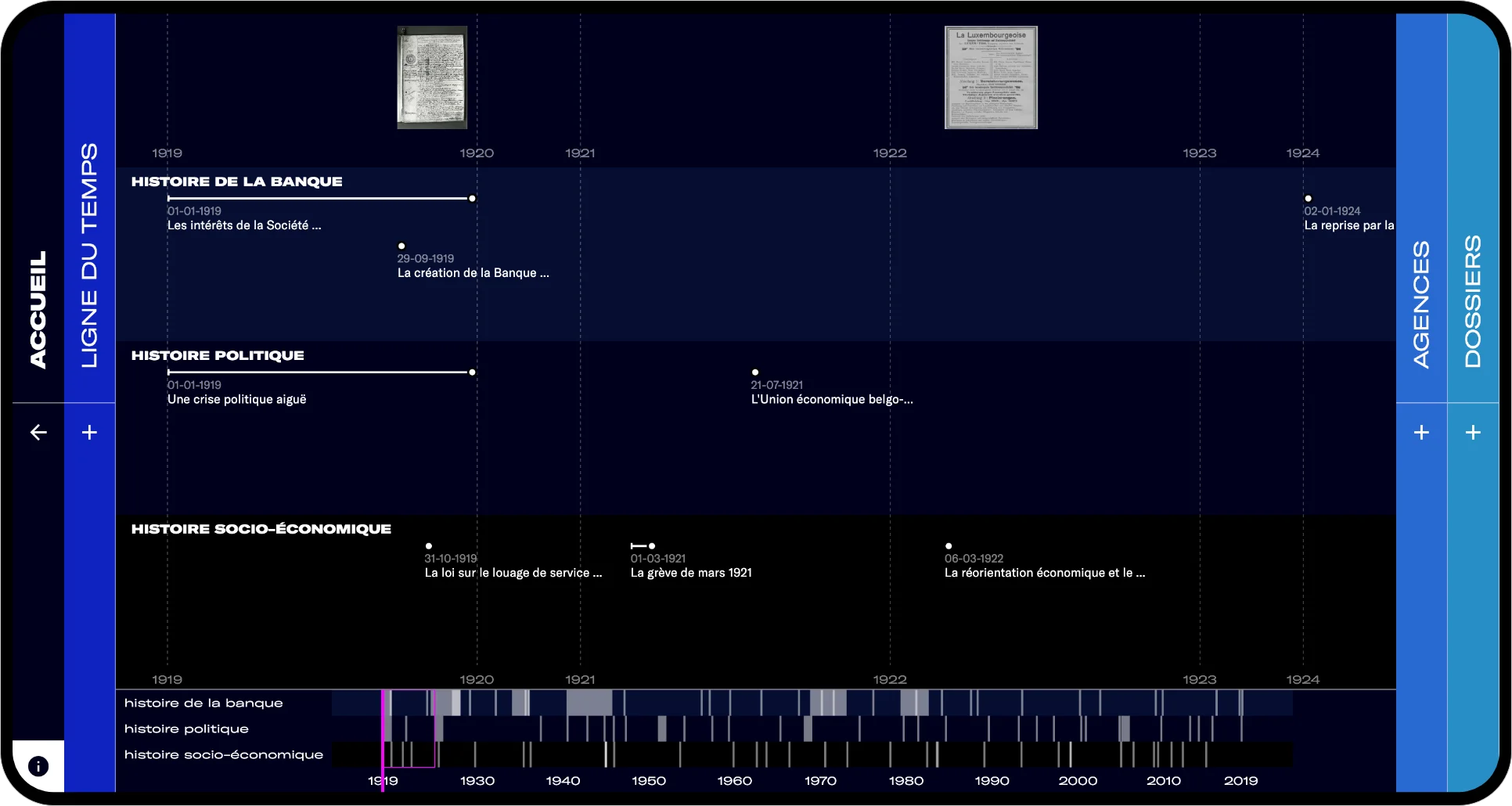Viewport: 1512px width, 806px height.
Task: Open the Accueil tab
Action: pos(38,308)
